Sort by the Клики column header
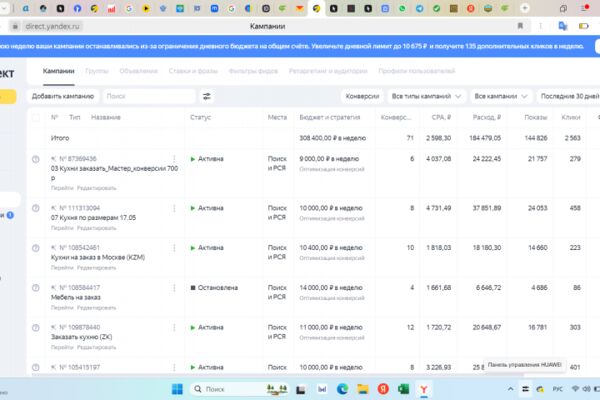 pos(571,118)
